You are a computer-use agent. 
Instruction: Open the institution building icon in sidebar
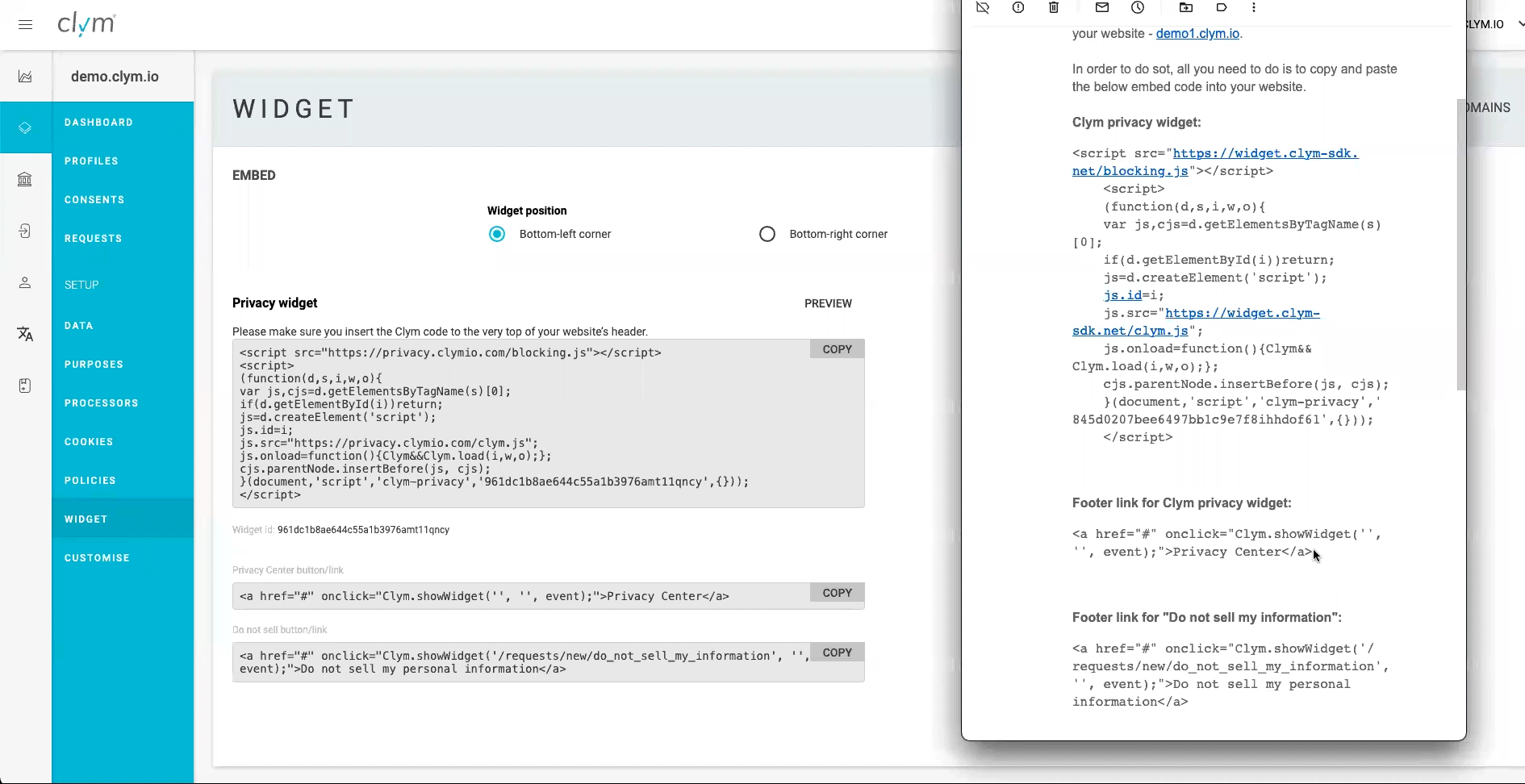coord(25,179)
